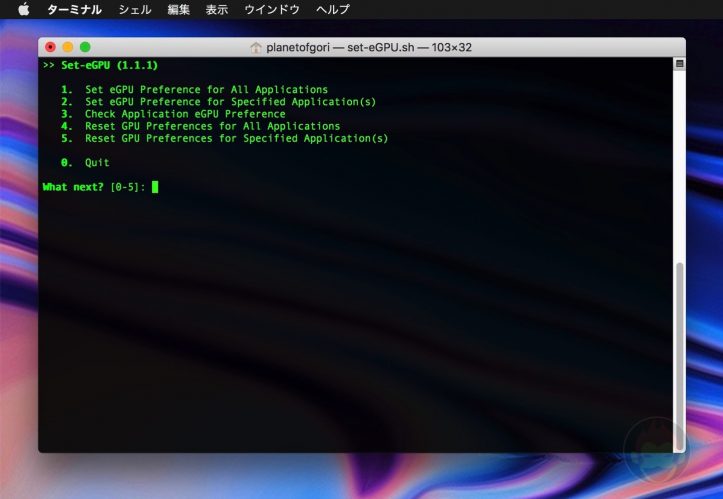Open the Apple menu

[24, 9]
